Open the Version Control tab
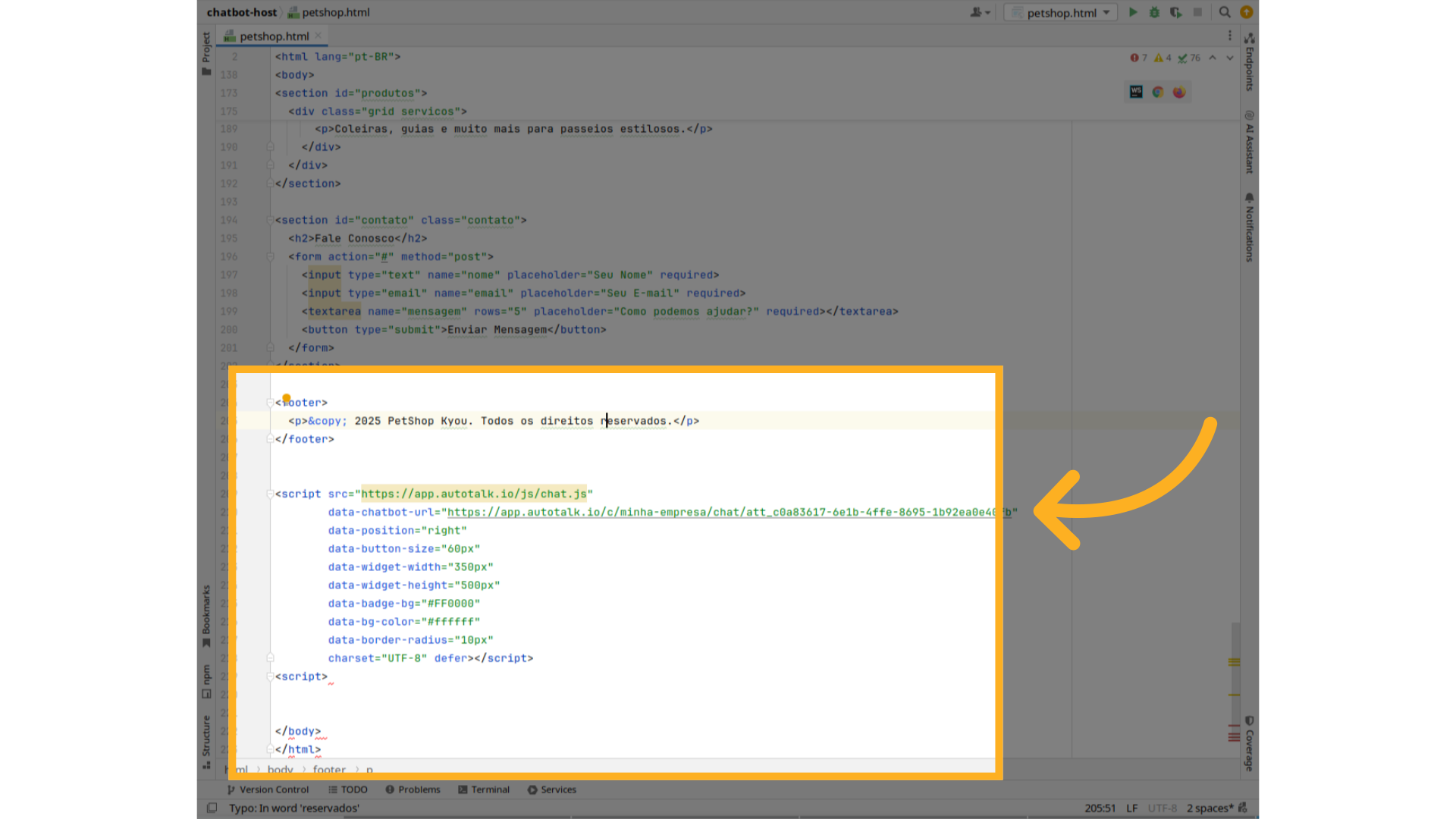 point(268,789)
